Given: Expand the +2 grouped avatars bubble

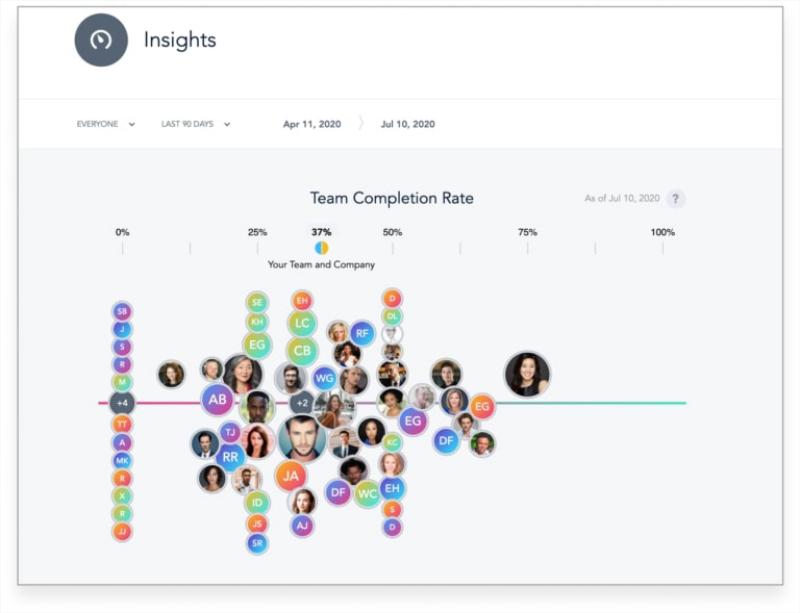Looking at the screenshot, I should pyautogui.click(x=302, y=403).
